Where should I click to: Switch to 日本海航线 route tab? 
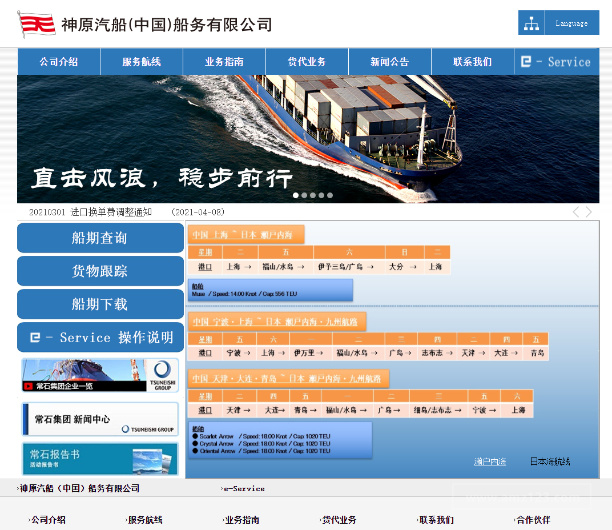[x=550, y=462]
